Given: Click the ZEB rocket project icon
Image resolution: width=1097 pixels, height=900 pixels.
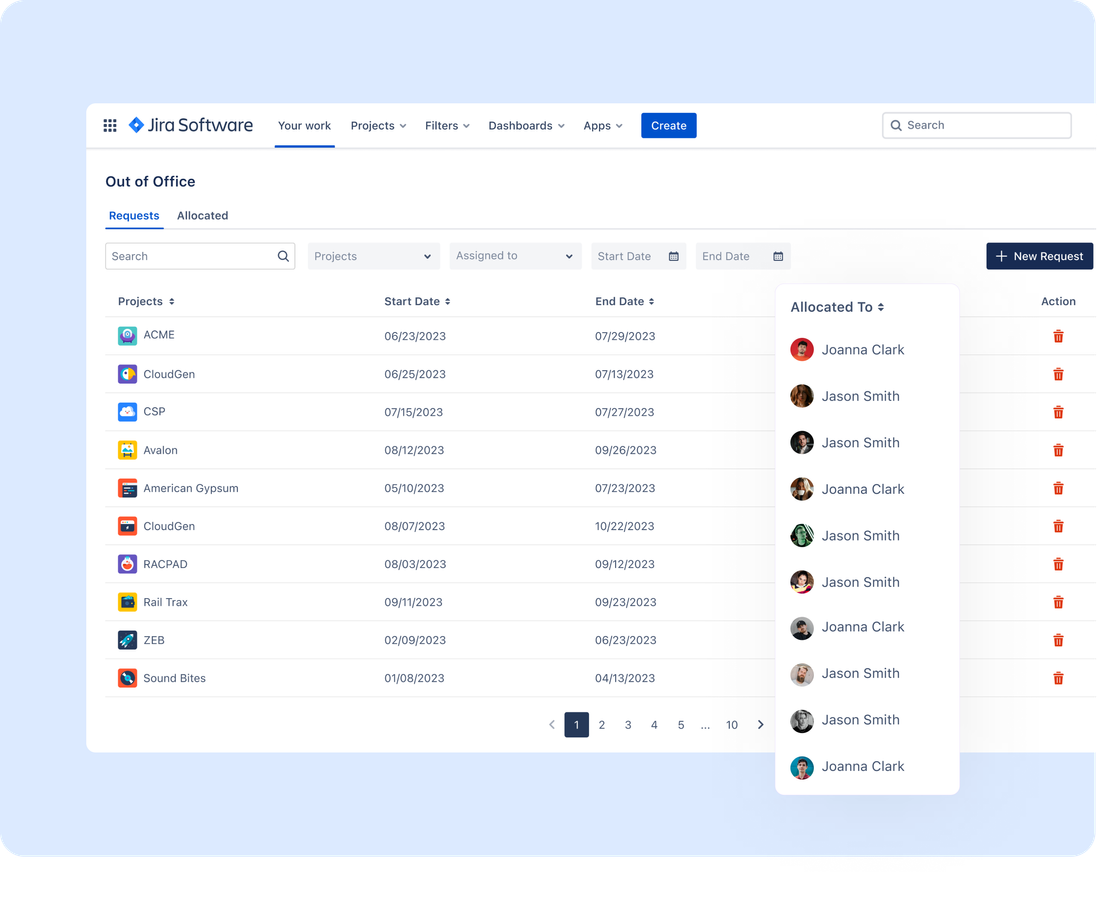Looking at the screenshot, I should click(x=127, y=640).
